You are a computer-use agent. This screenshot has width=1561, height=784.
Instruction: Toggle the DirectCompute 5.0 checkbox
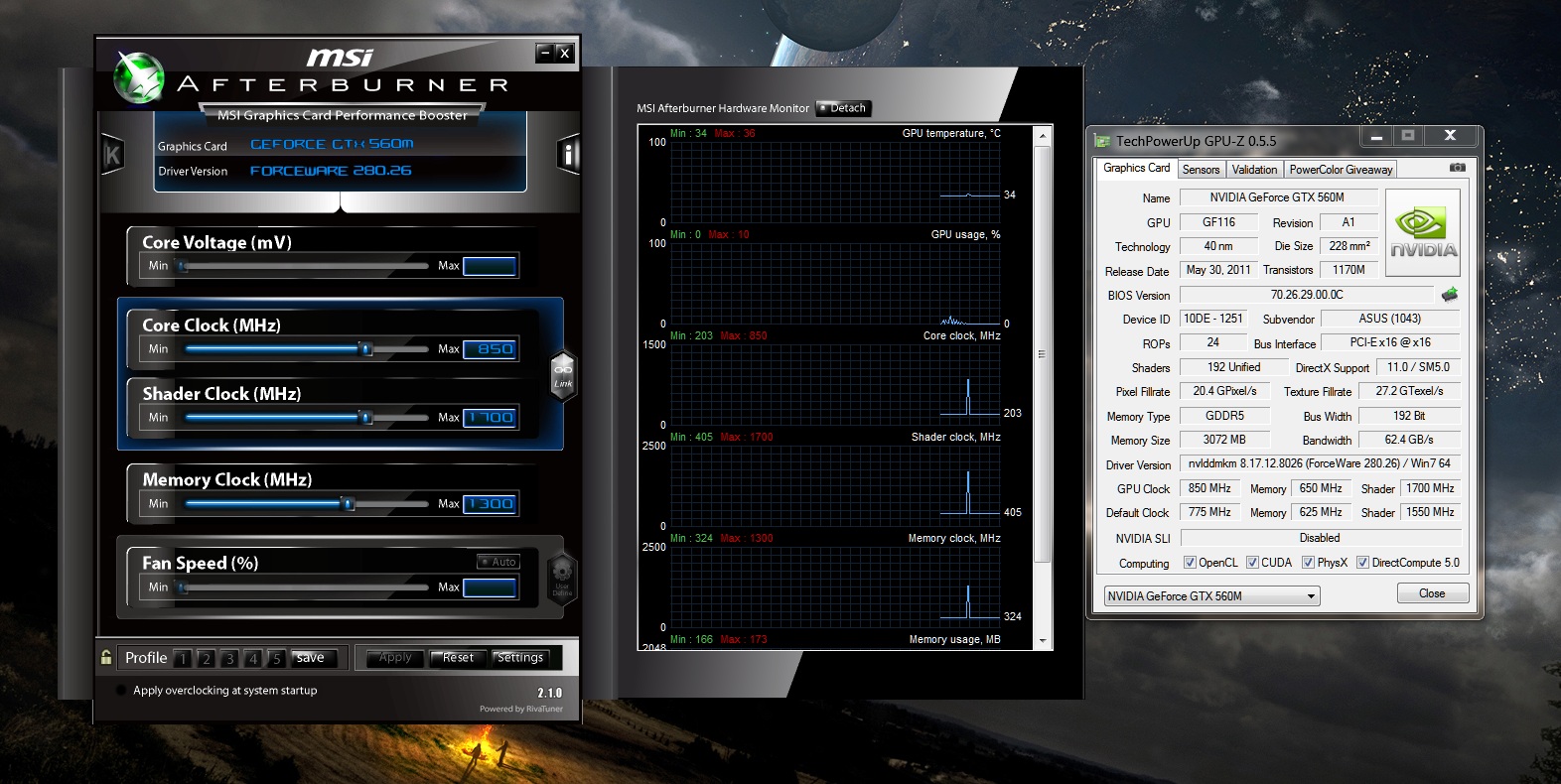pos(1362,563)
